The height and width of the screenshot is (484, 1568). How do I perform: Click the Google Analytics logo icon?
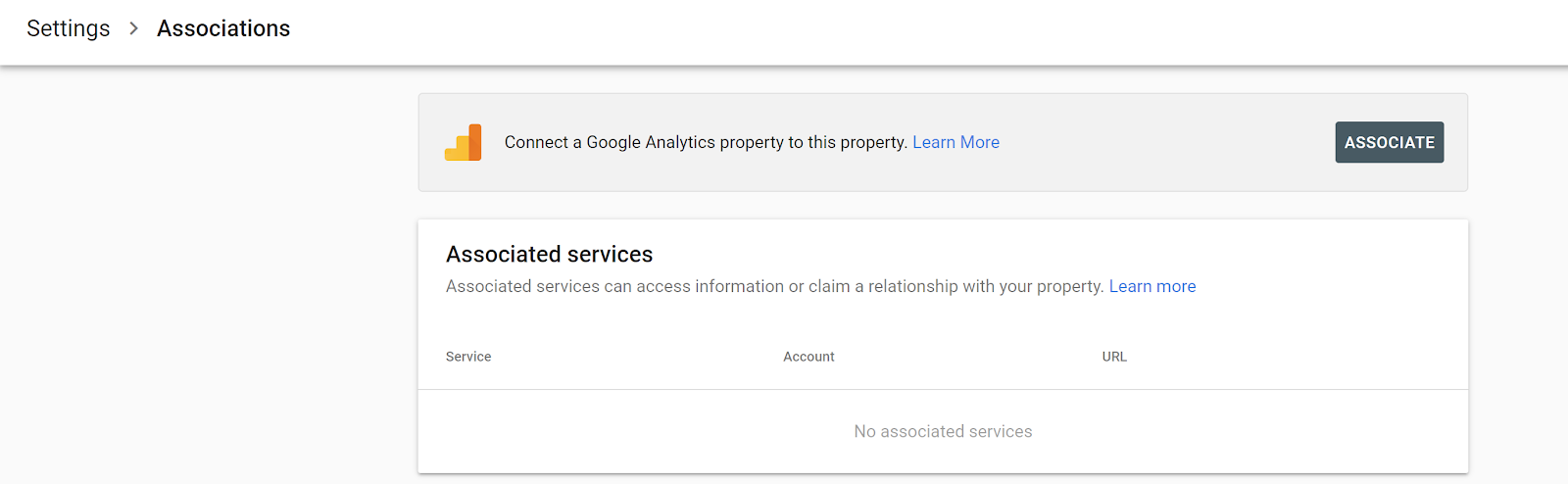pos(463,142)
